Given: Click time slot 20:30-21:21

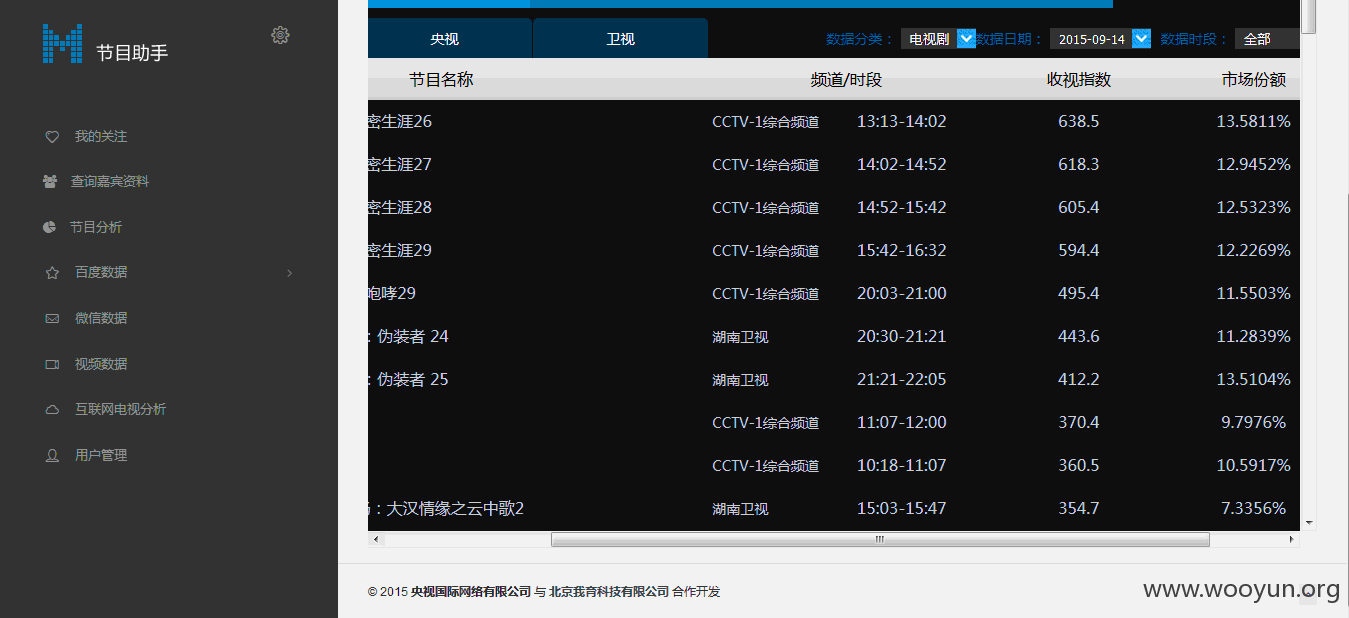Looking at the screenshot, I should pyautogui.click(x=902, y=336).
